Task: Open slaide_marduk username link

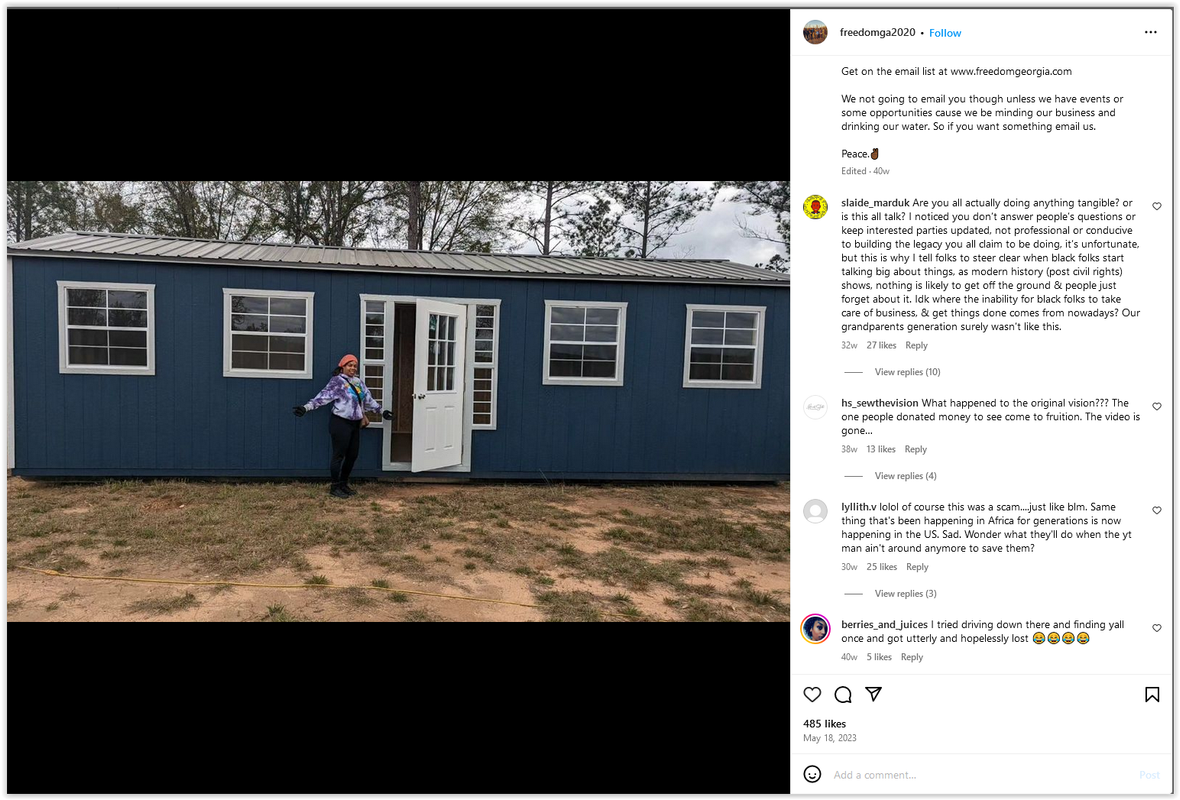Action: (x=875, y=202)
